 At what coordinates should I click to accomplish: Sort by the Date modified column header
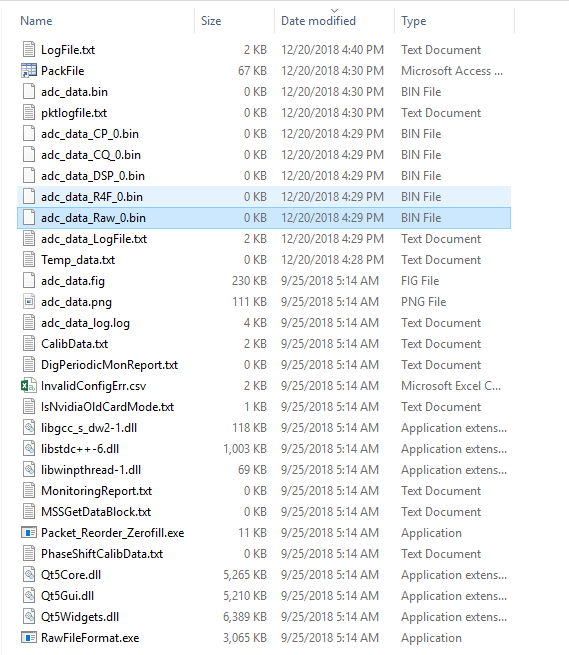pos(318,20)
